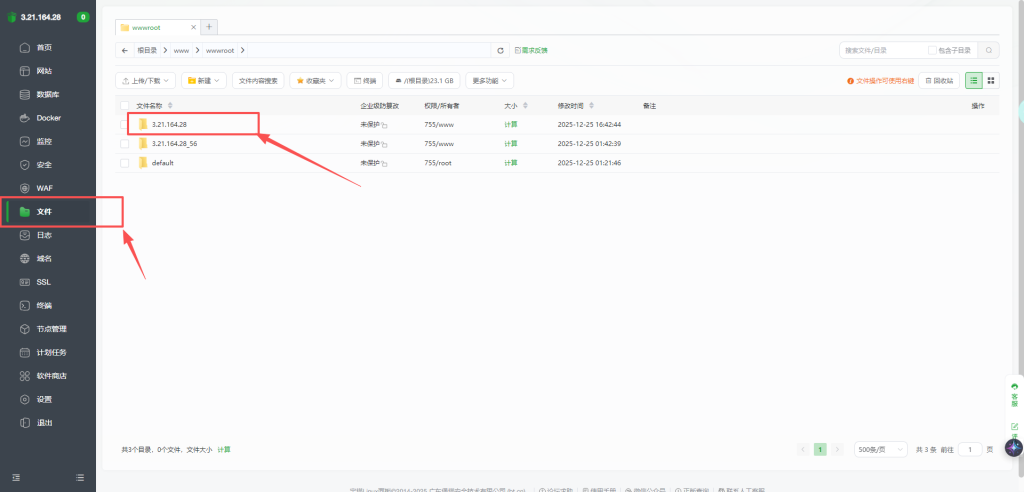Viewport: 1024px width, 492px height.
Task: Open the 500条/页 page size dropdown
Action: tap(882, 450)
